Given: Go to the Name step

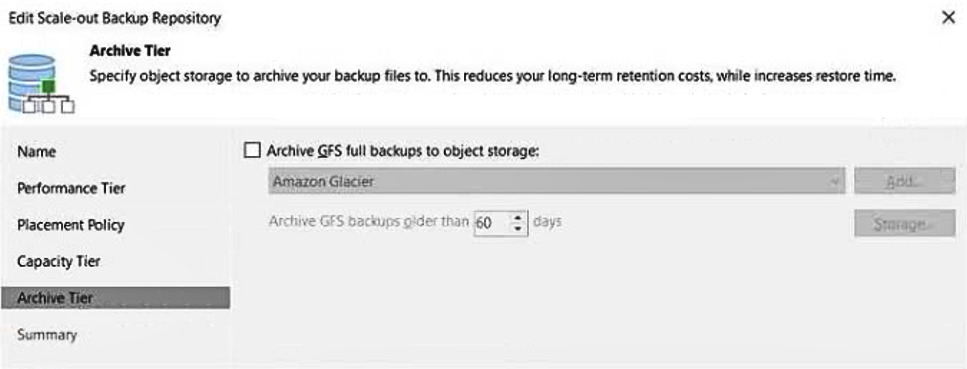Looking at the screenshot, I should [36, 152].
